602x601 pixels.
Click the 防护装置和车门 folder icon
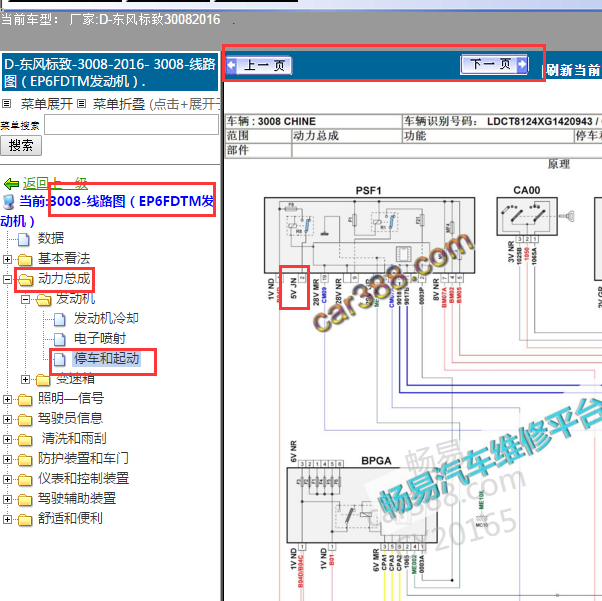coord(25,460)
